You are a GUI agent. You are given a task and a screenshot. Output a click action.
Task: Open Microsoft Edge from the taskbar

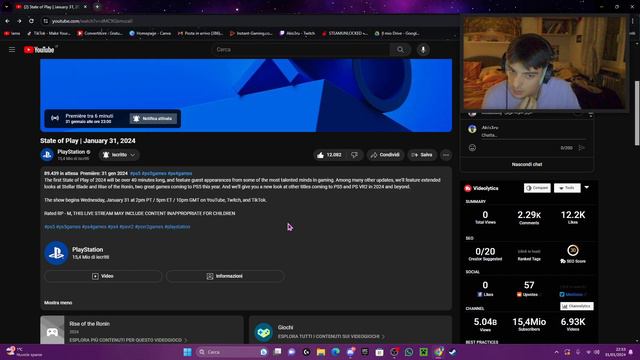[336, 352]
